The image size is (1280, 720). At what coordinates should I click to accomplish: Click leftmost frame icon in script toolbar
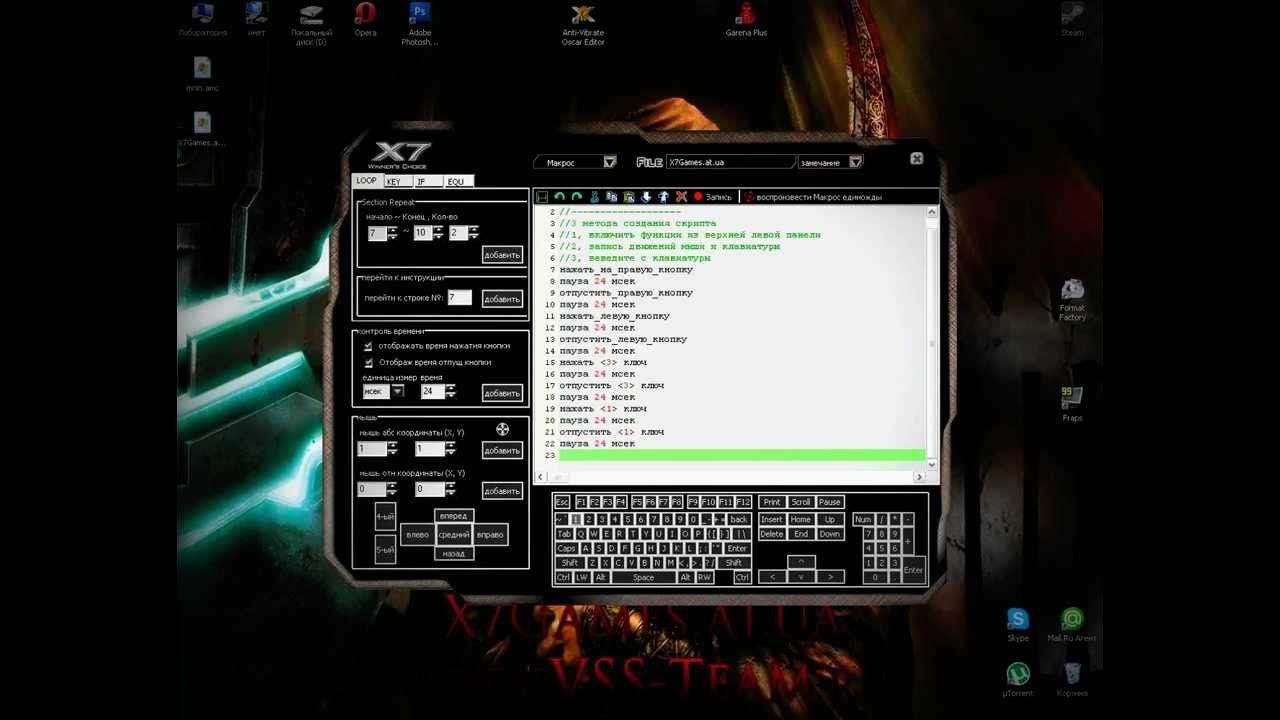[542, 197]
